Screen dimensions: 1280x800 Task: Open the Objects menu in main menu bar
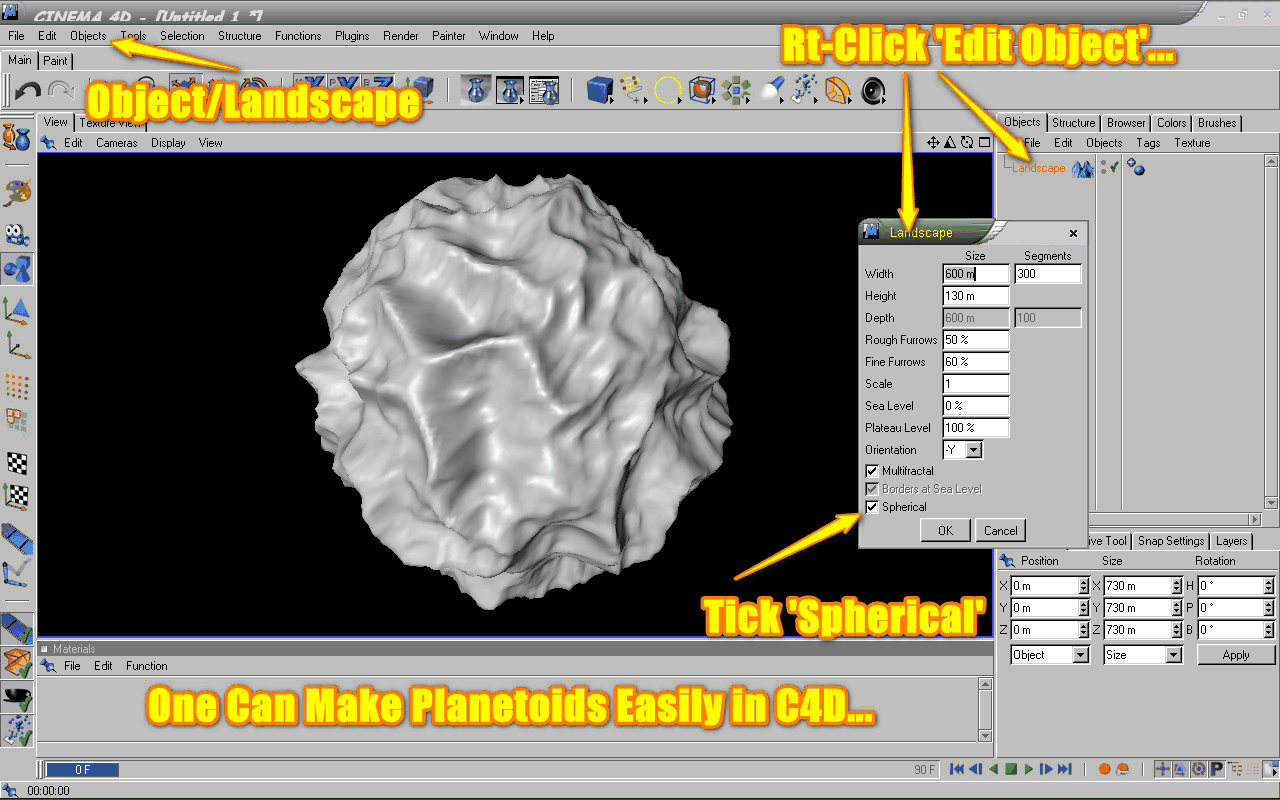[88, 36]
